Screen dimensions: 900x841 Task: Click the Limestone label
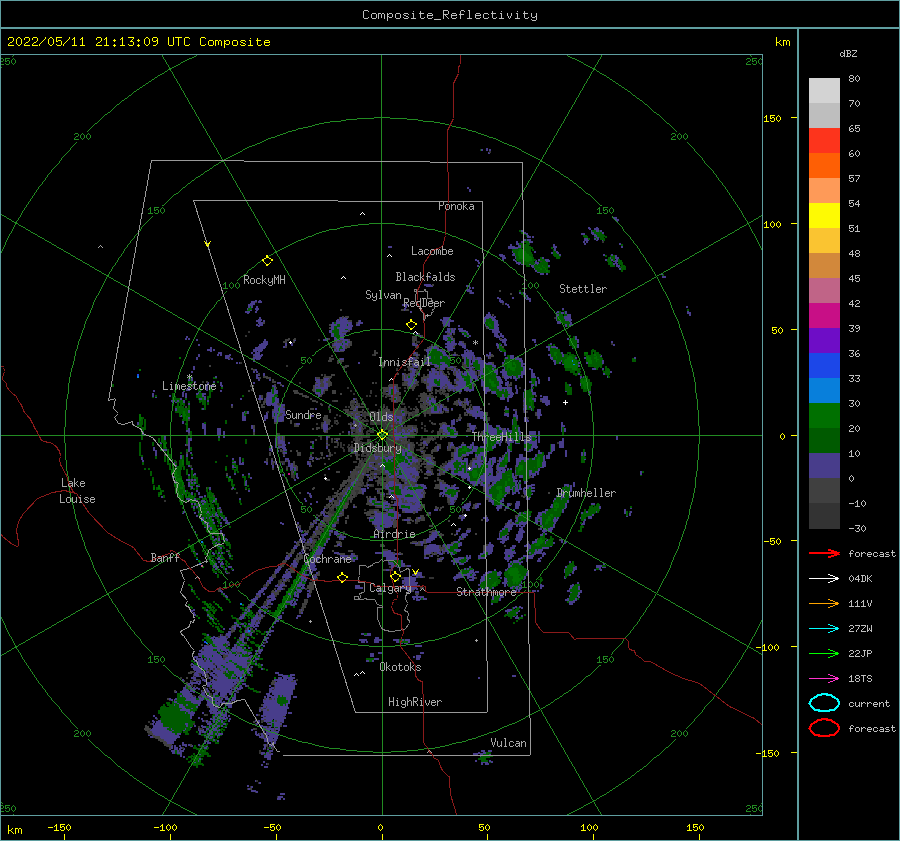point(189,386)
